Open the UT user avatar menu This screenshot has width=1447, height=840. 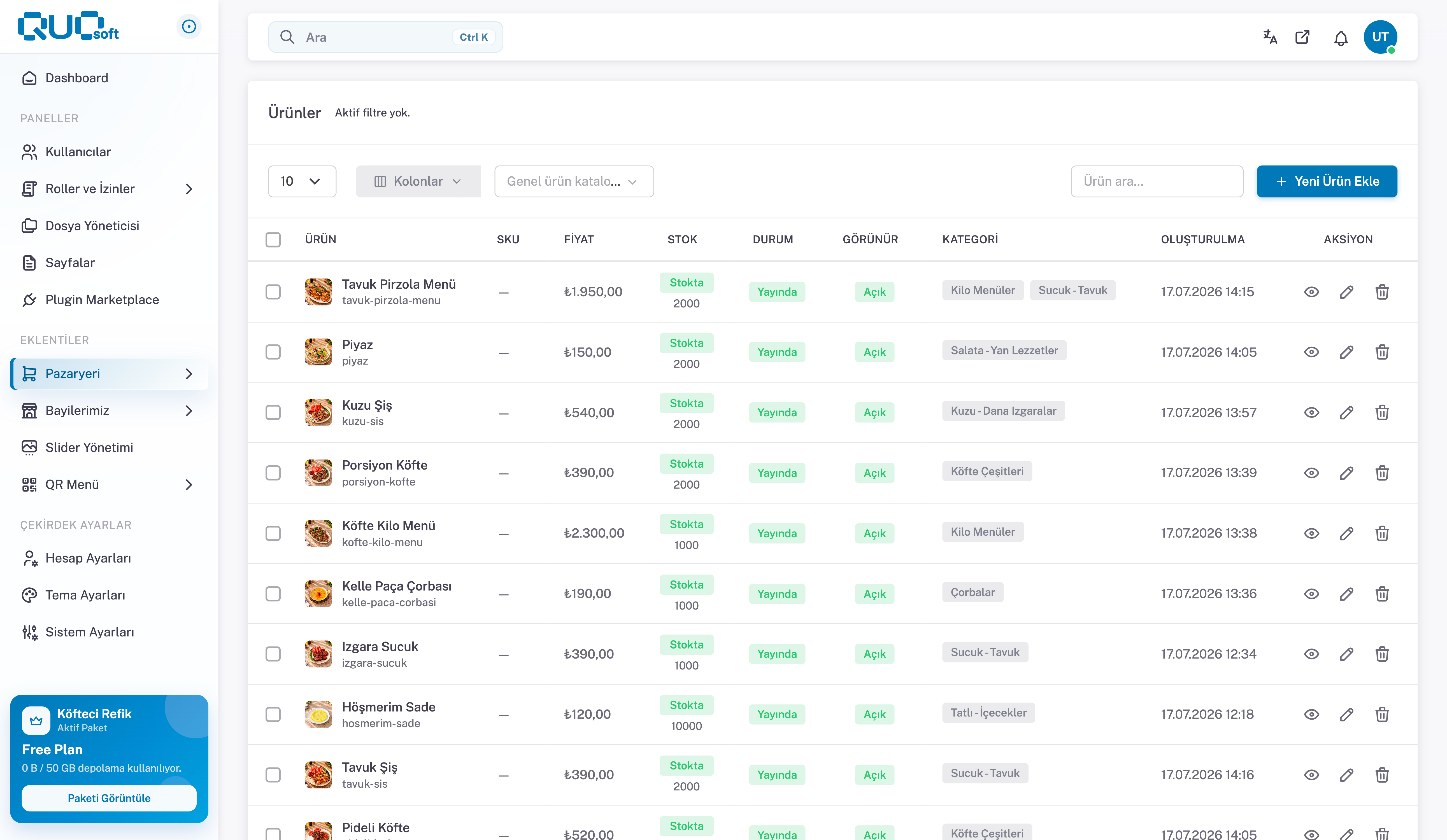point(1380,37)
